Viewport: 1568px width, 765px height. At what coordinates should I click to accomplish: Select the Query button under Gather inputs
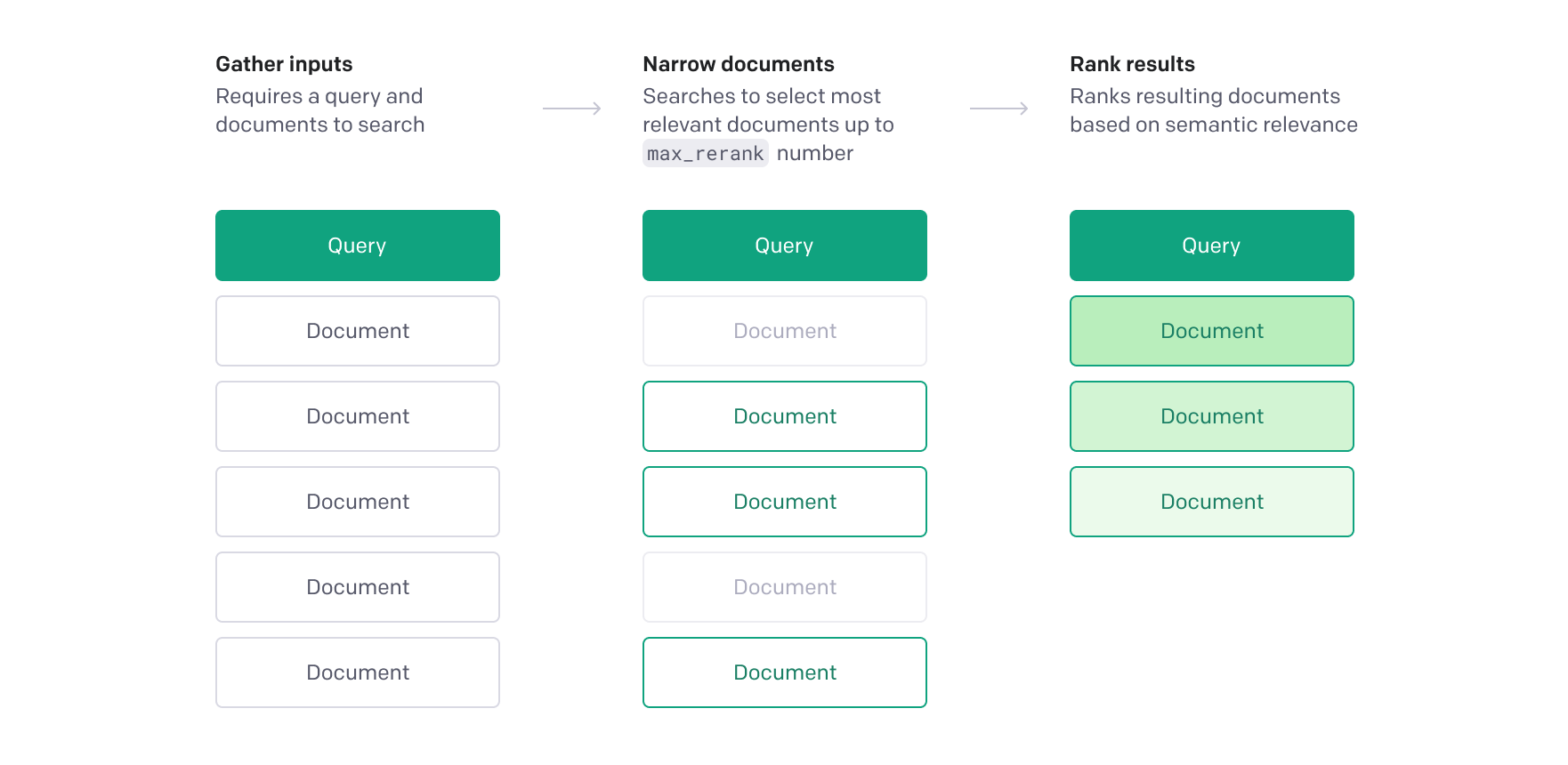(357, 246)
